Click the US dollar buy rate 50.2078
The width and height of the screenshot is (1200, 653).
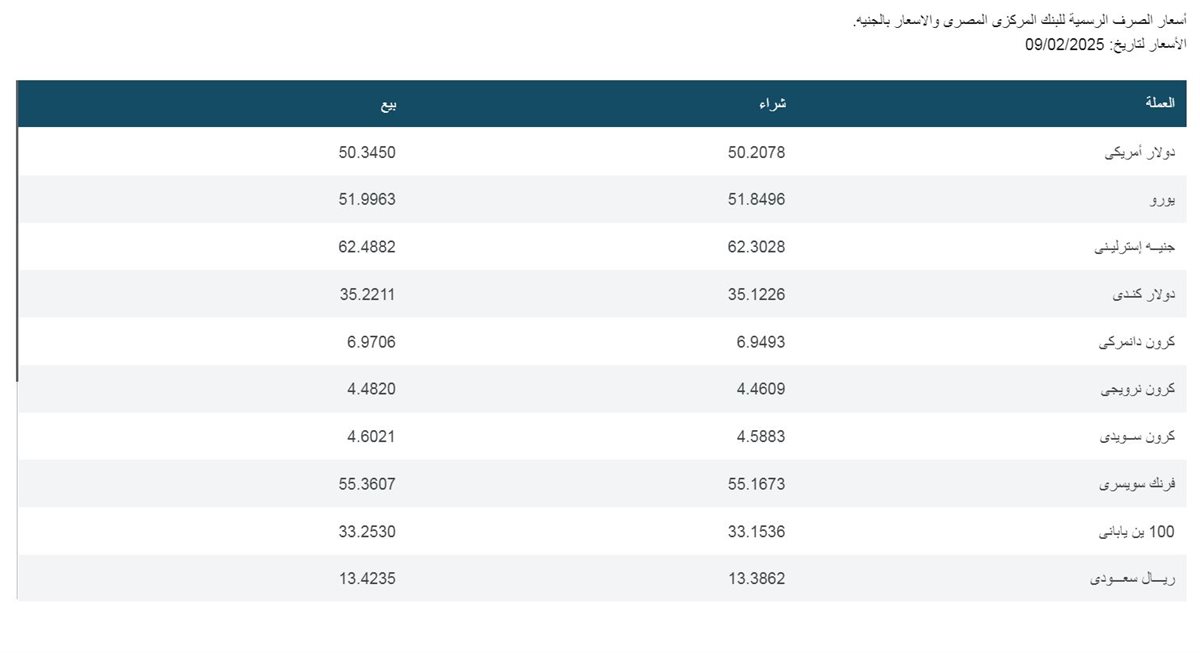tap(756, 152)
